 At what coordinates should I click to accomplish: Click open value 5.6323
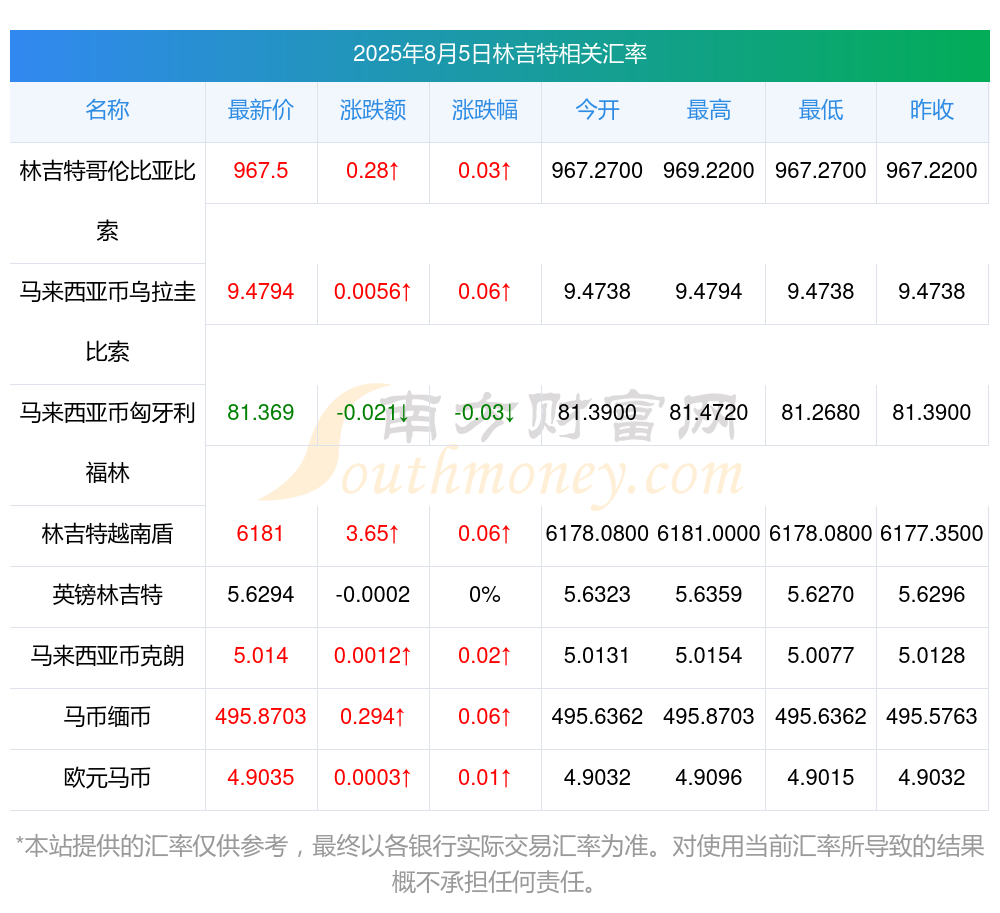tap(597, 595)
